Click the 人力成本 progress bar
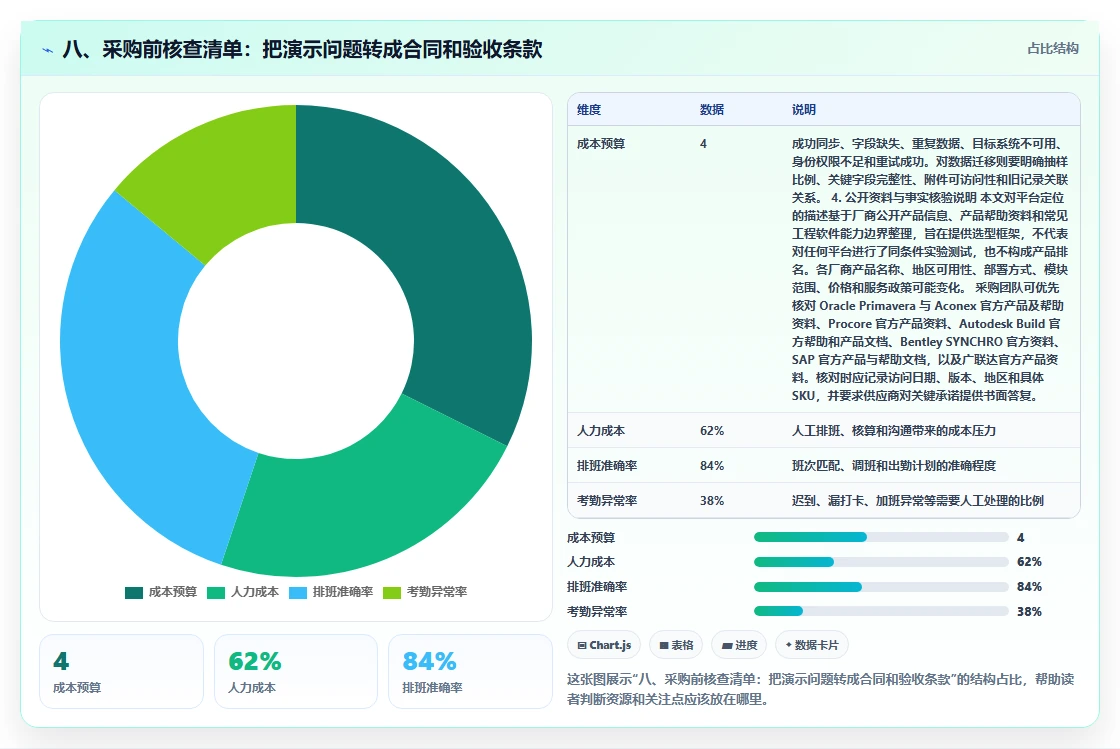 [881, 562]
